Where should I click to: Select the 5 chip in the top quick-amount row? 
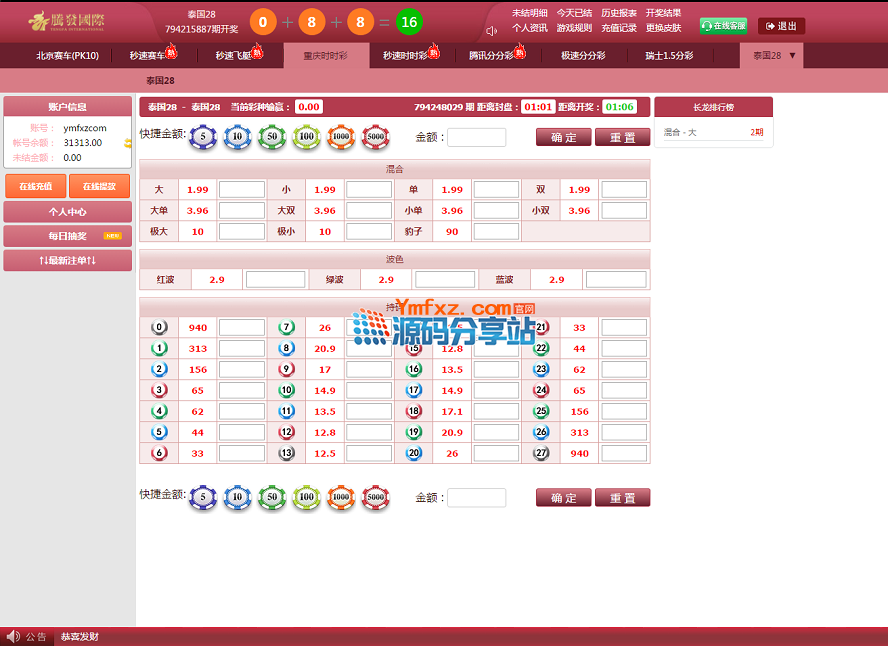pos(203,137)
